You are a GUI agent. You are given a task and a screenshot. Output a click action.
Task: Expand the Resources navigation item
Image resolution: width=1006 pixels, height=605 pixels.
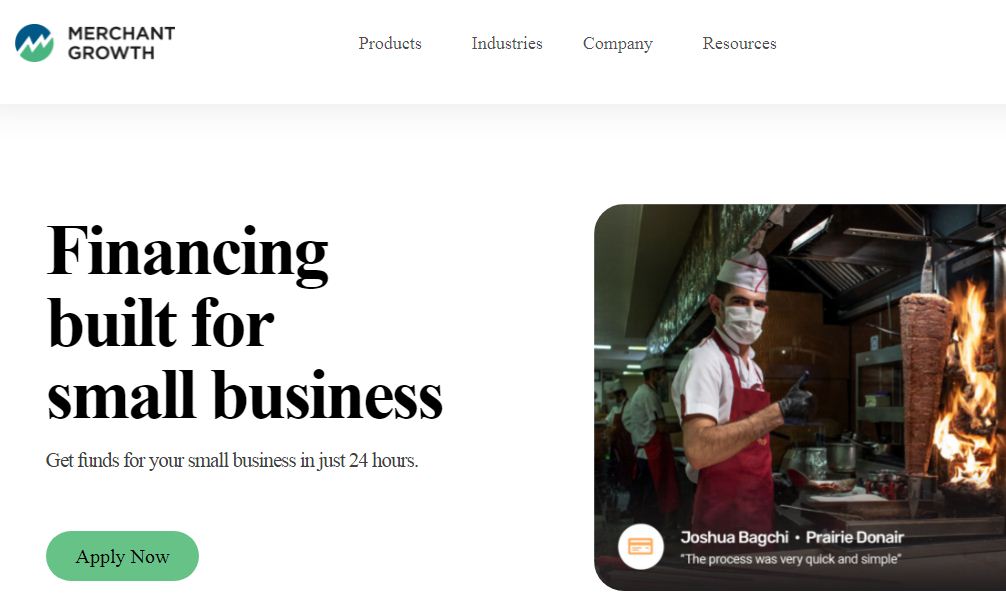coord(739,44)
